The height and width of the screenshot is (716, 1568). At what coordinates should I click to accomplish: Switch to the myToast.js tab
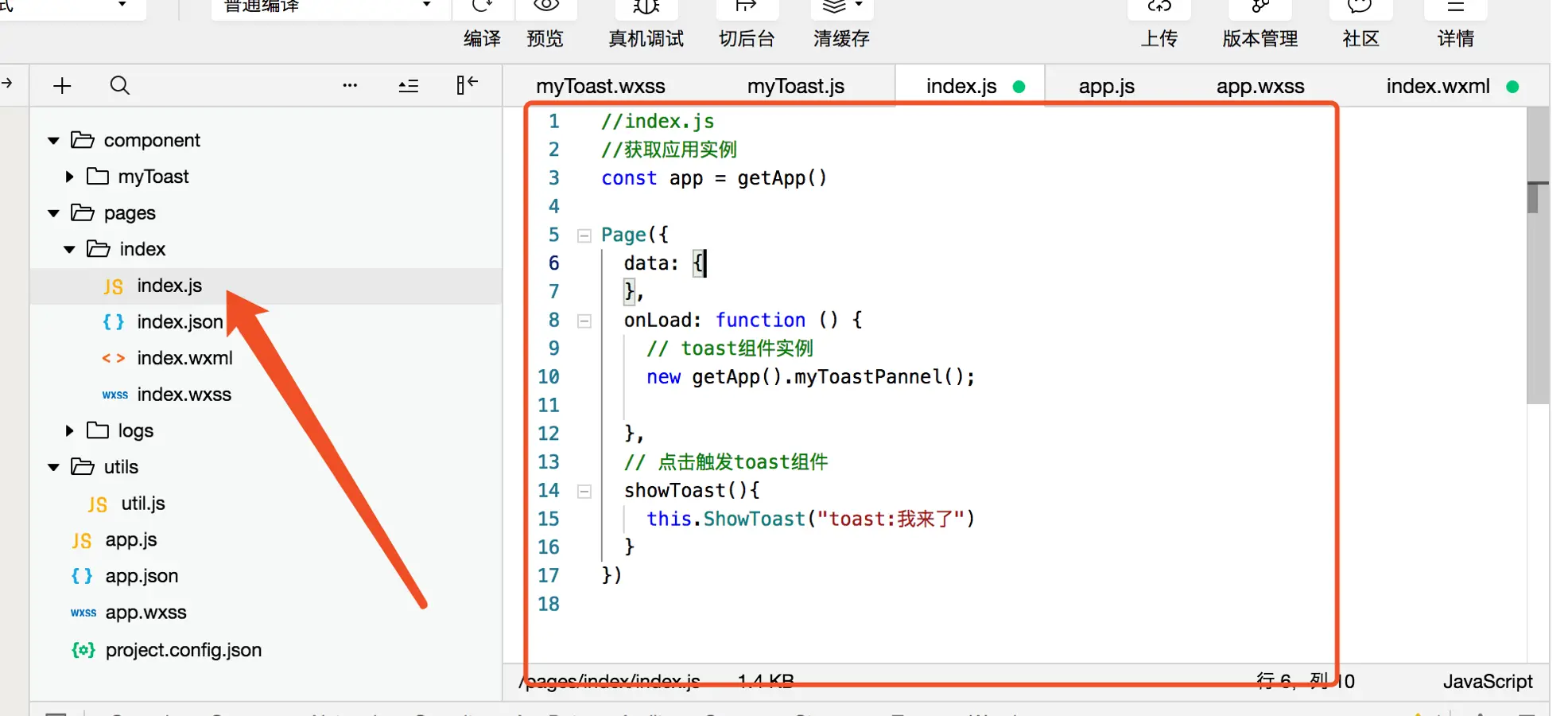click(796, 86)
